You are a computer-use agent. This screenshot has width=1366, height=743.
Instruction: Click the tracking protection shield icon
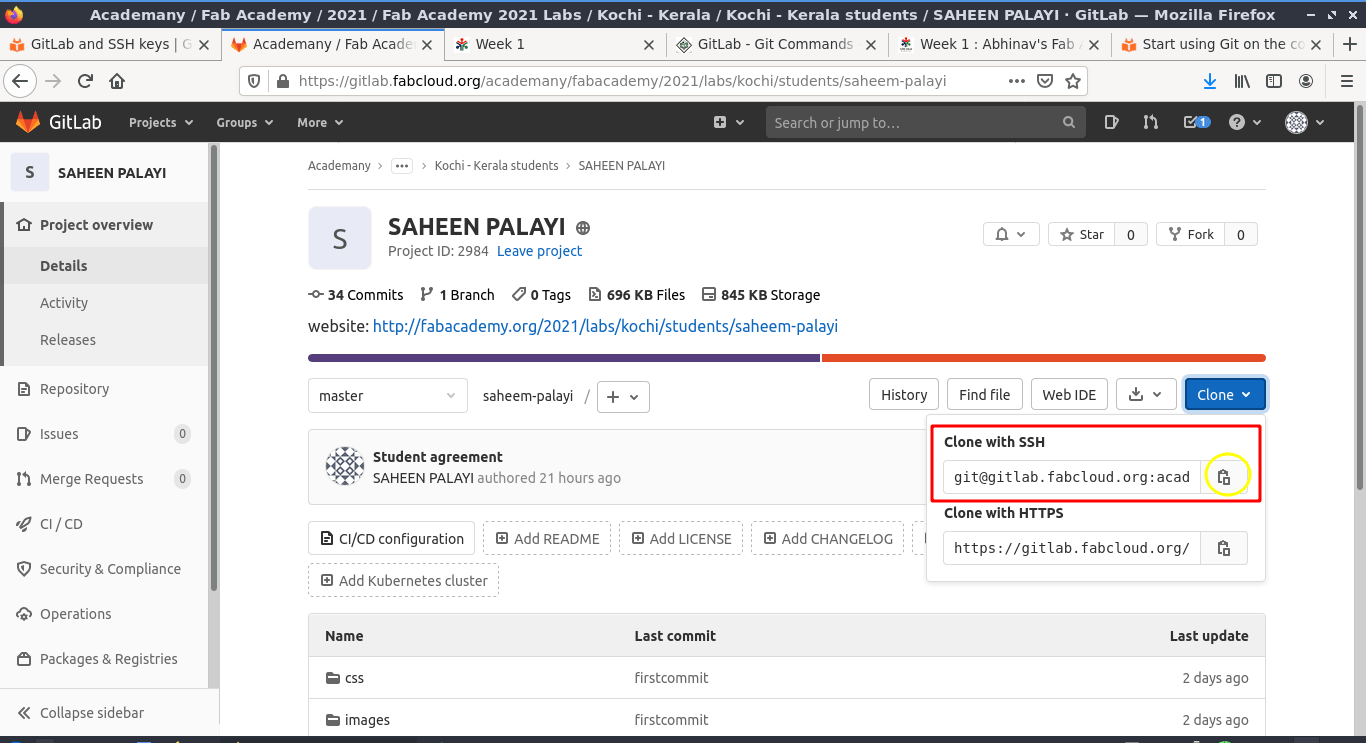point(254,81)
